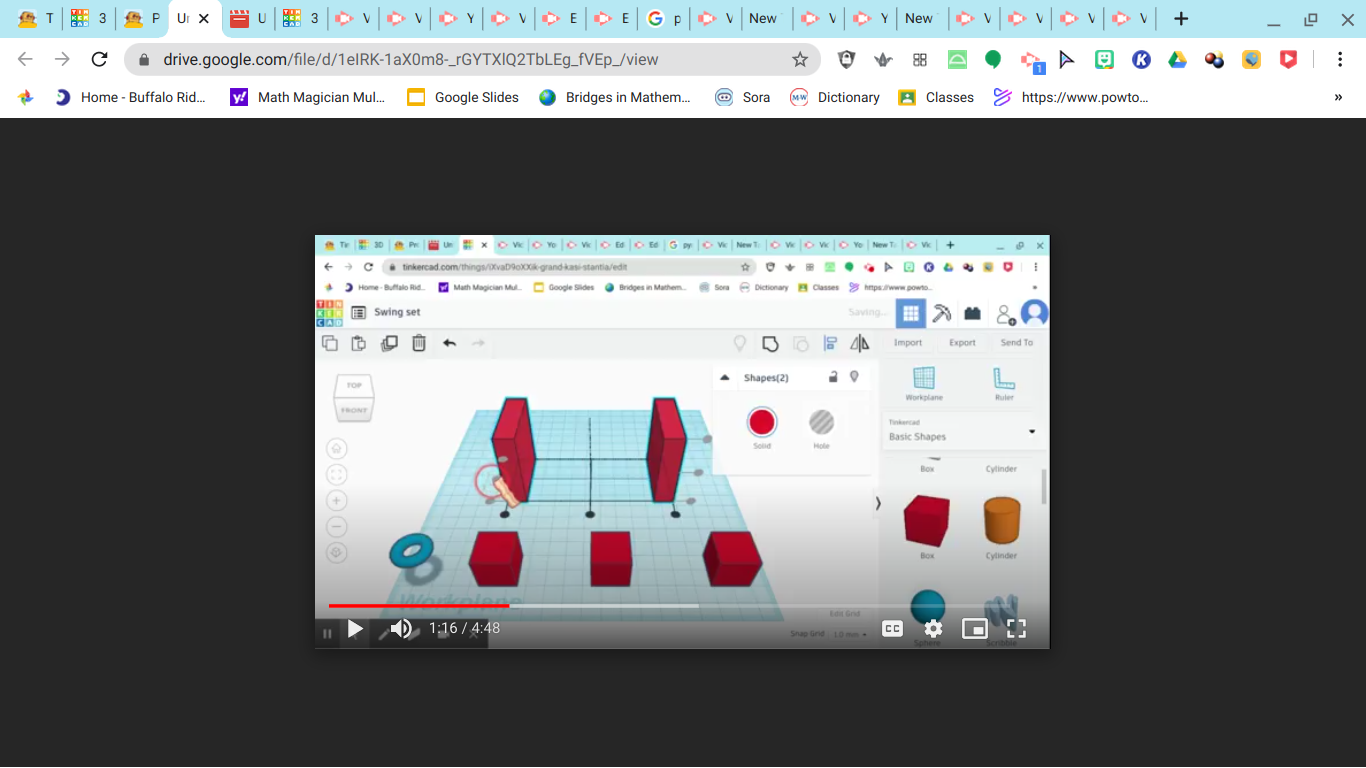Image resolution: width=1366 pixels, height=768 pixels.
Task: Open the Bridges in Mathem... bookmark
Action: pyautogui.click(x=614, y=97)
